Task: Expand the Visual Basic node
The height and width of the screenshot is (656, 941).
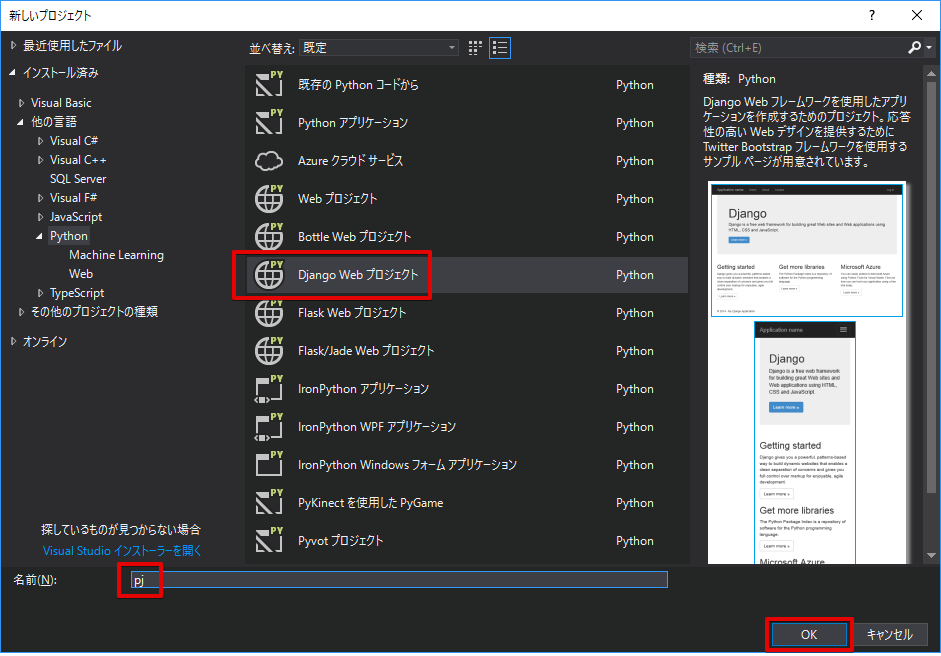Action: tap(22, 103)
